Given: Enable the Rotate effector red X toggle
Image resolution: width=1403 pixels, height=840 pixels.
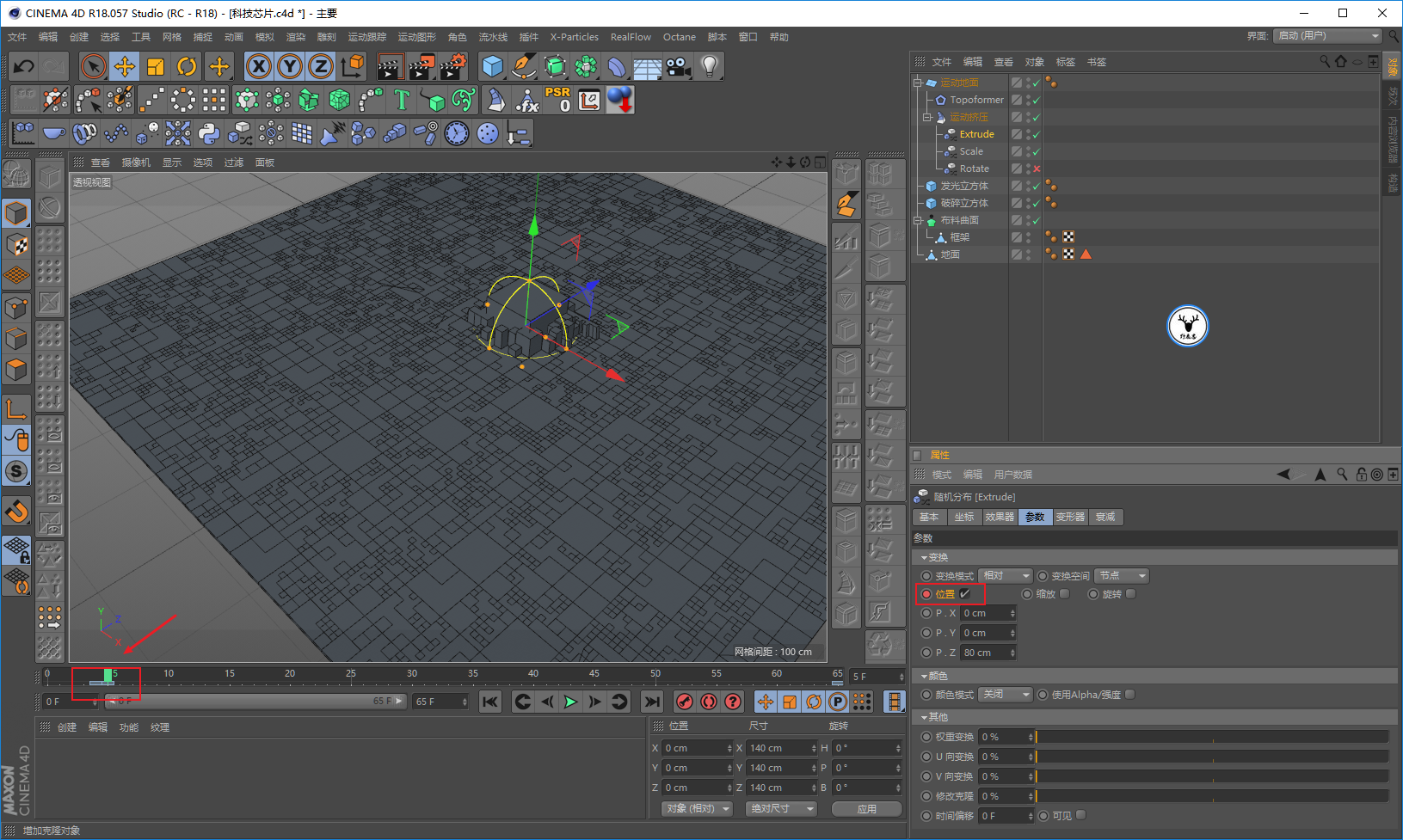Looking at the screenshot, I should point(1037,169).
